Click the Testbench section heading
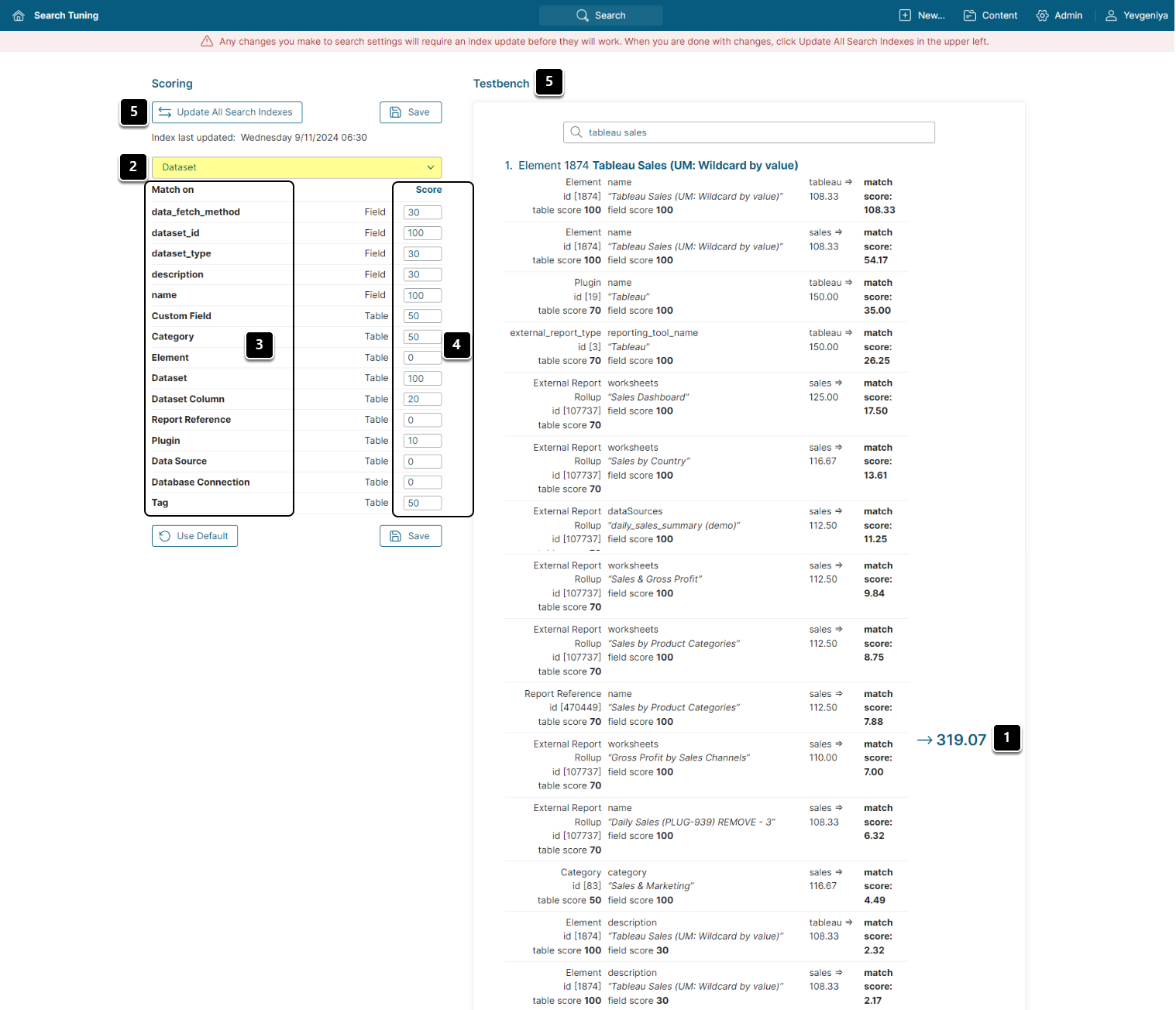The image size is (1176, 1010). [501, 84]
